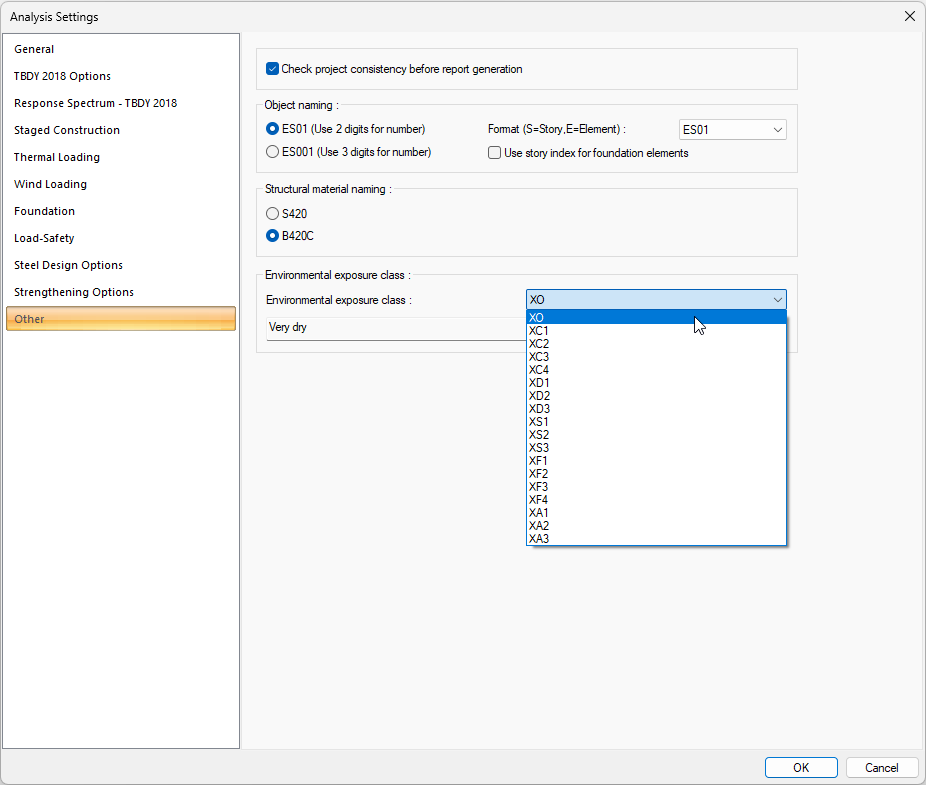Image resolution: width=926 pixels, height=785 pixels.
Task: Switch to TBDY 2018 Options page
Action: coord(62,76)
